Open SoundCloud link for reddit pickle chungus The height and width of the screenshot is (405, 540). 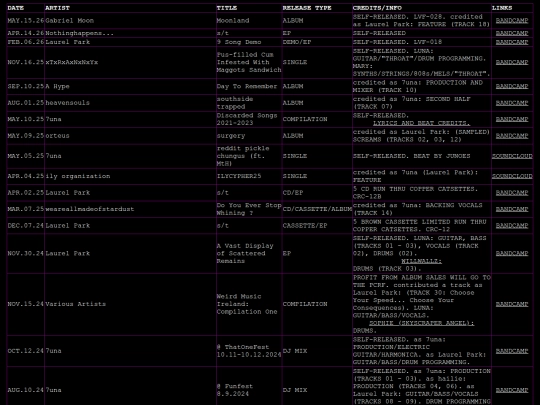coord(512,156)
